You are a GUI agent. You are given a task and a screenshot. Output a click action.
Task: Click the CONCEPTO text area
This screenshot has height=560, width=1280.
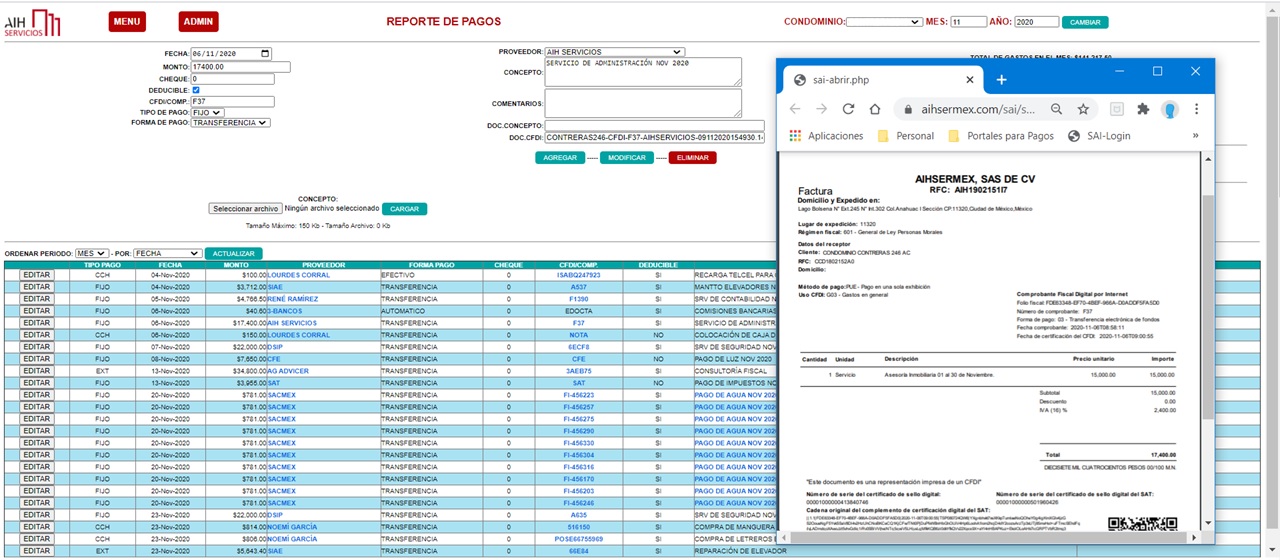643,72
